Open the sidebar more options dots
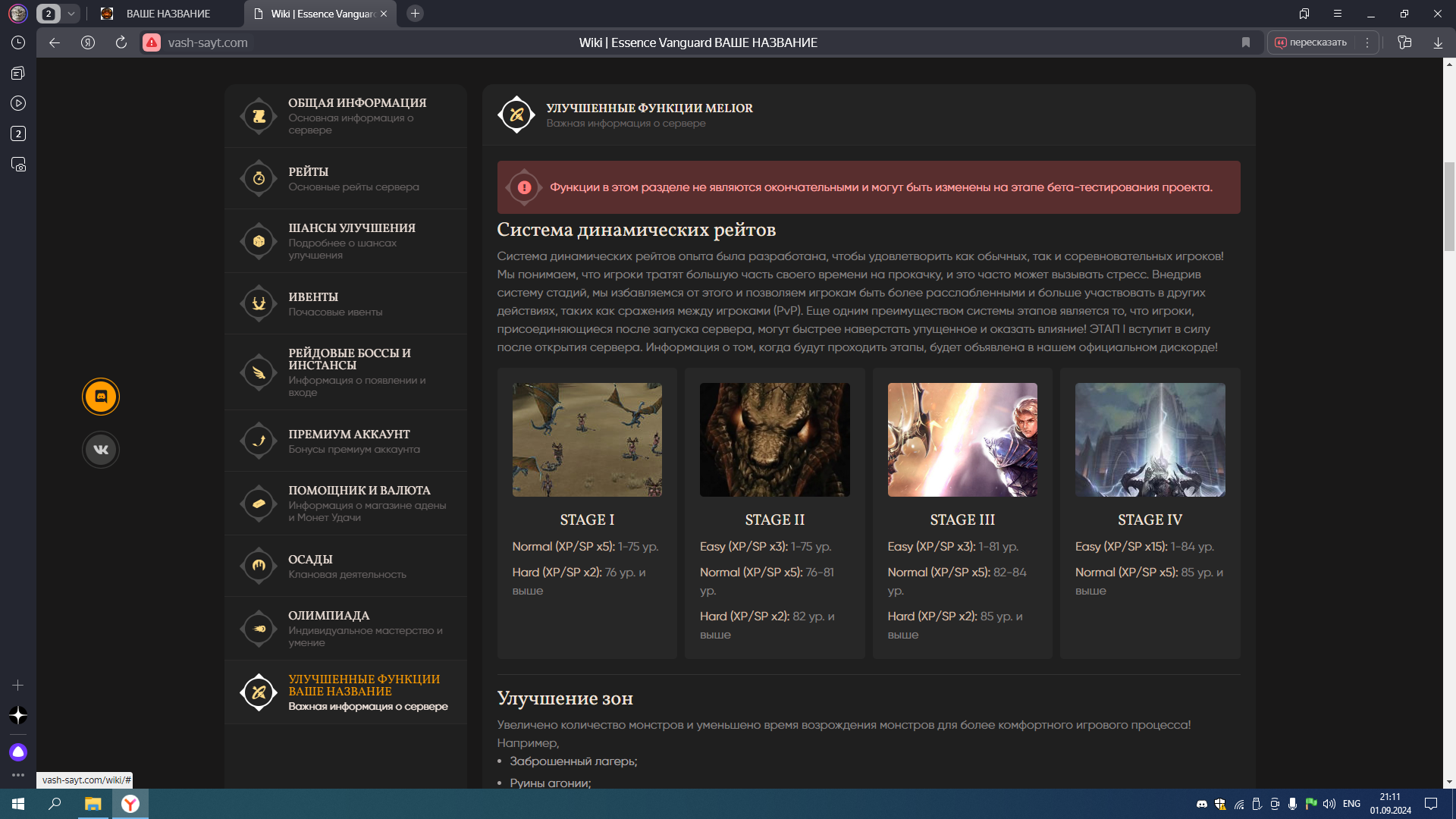The width and height of the screenshot is (1456, 819). point(18,775)
